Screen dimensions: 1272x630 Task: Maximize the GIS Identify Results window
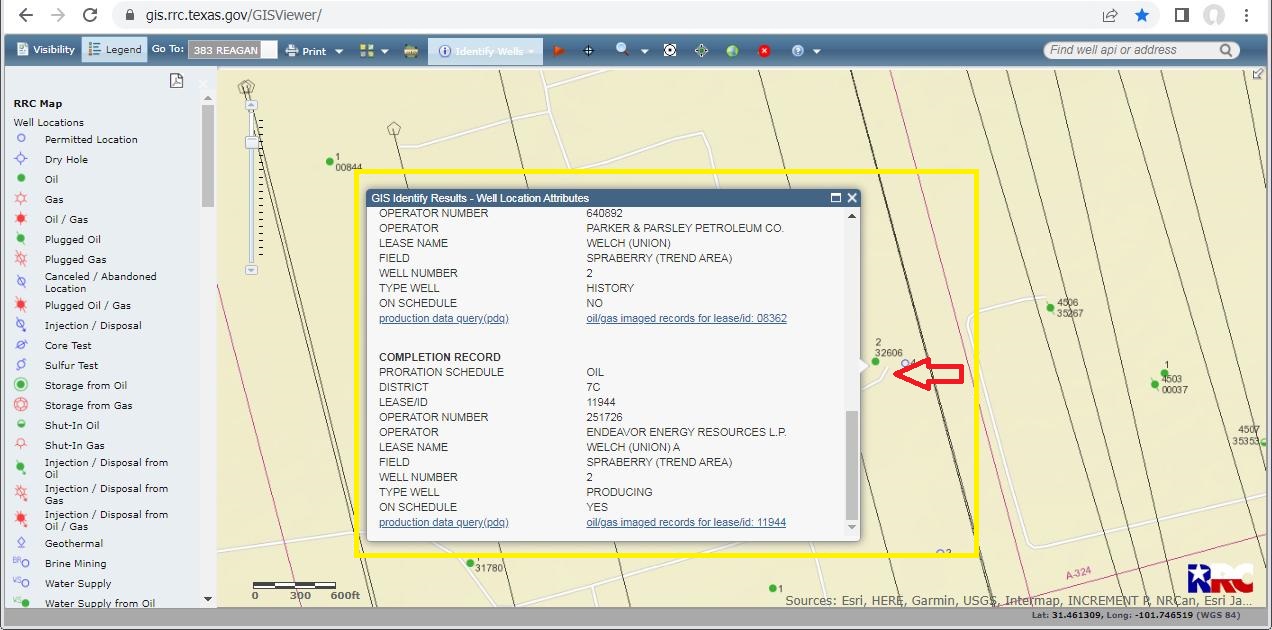(x=836, y=198)
